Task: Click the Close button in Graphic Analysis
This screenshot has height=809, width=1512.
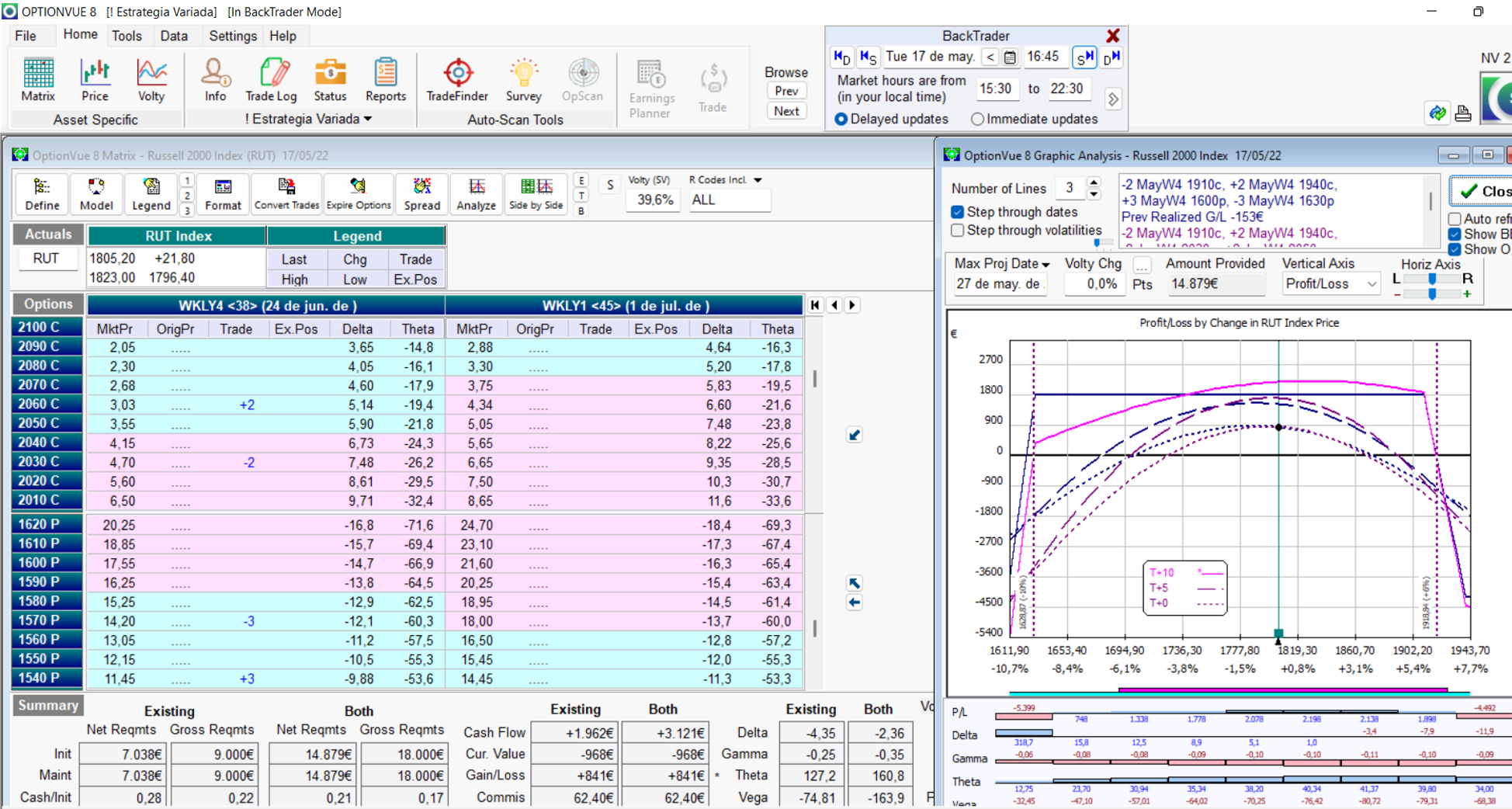Action: coord(1482,191)
